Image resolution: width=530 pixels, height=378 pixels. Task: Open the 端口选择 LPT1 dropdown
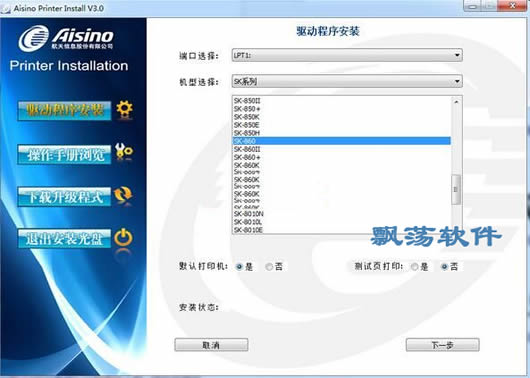(347, 55)
